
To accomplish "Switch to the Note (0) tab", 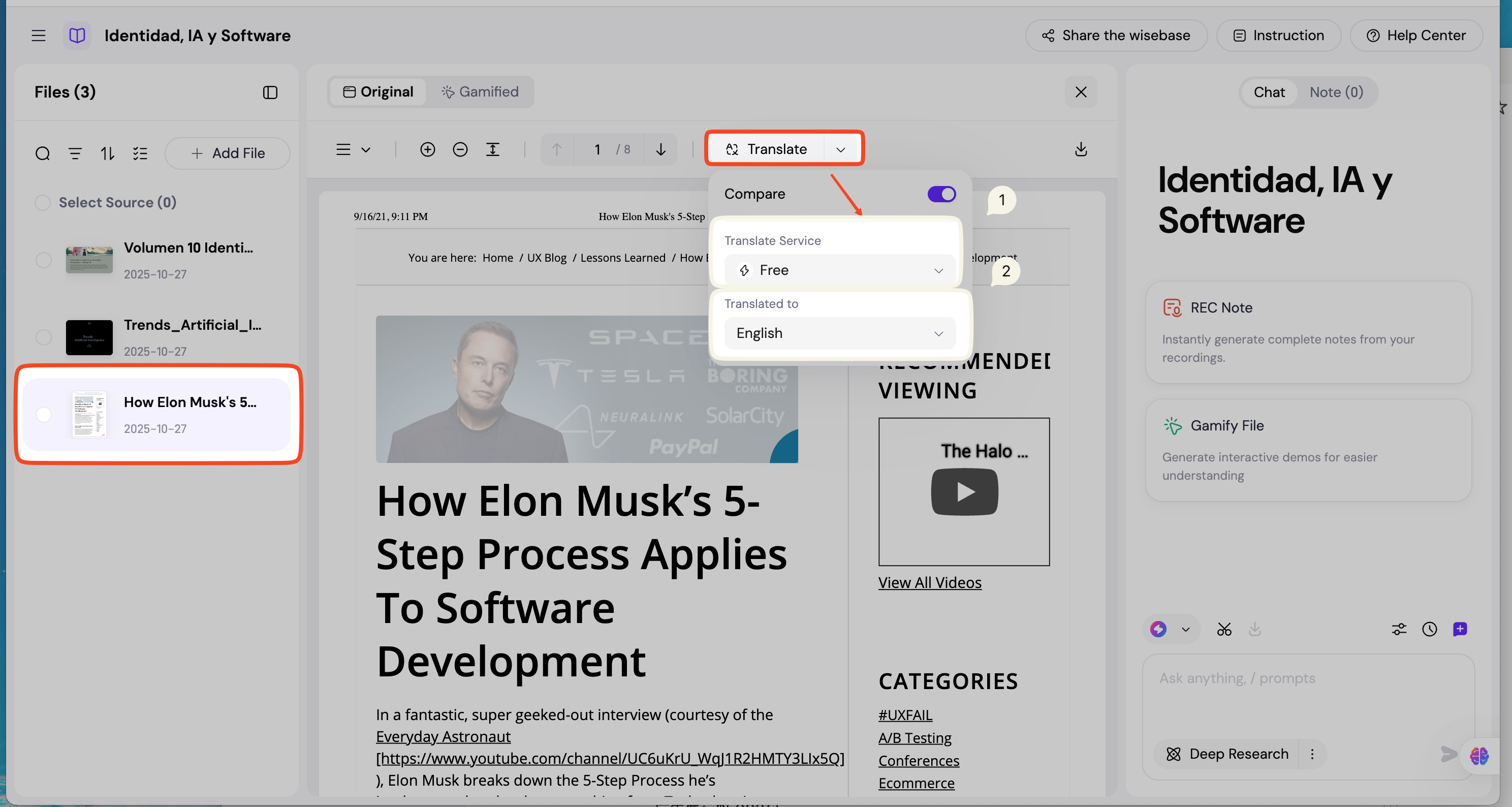I will click(x=1336, y=92).
